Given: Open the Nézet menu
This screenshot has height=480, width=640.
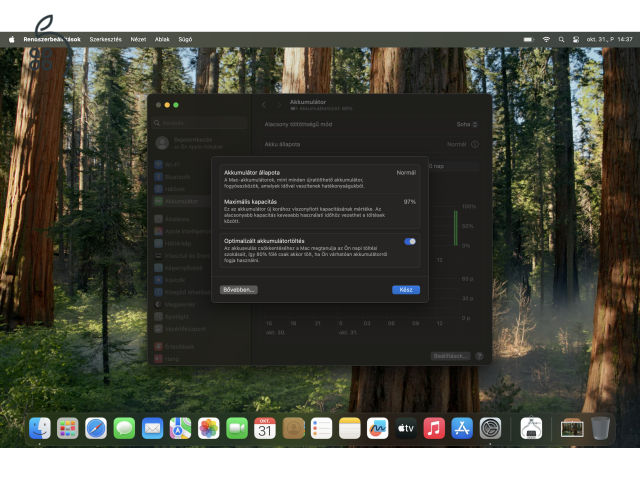Looking at the screenshot, I should (138, 39).
